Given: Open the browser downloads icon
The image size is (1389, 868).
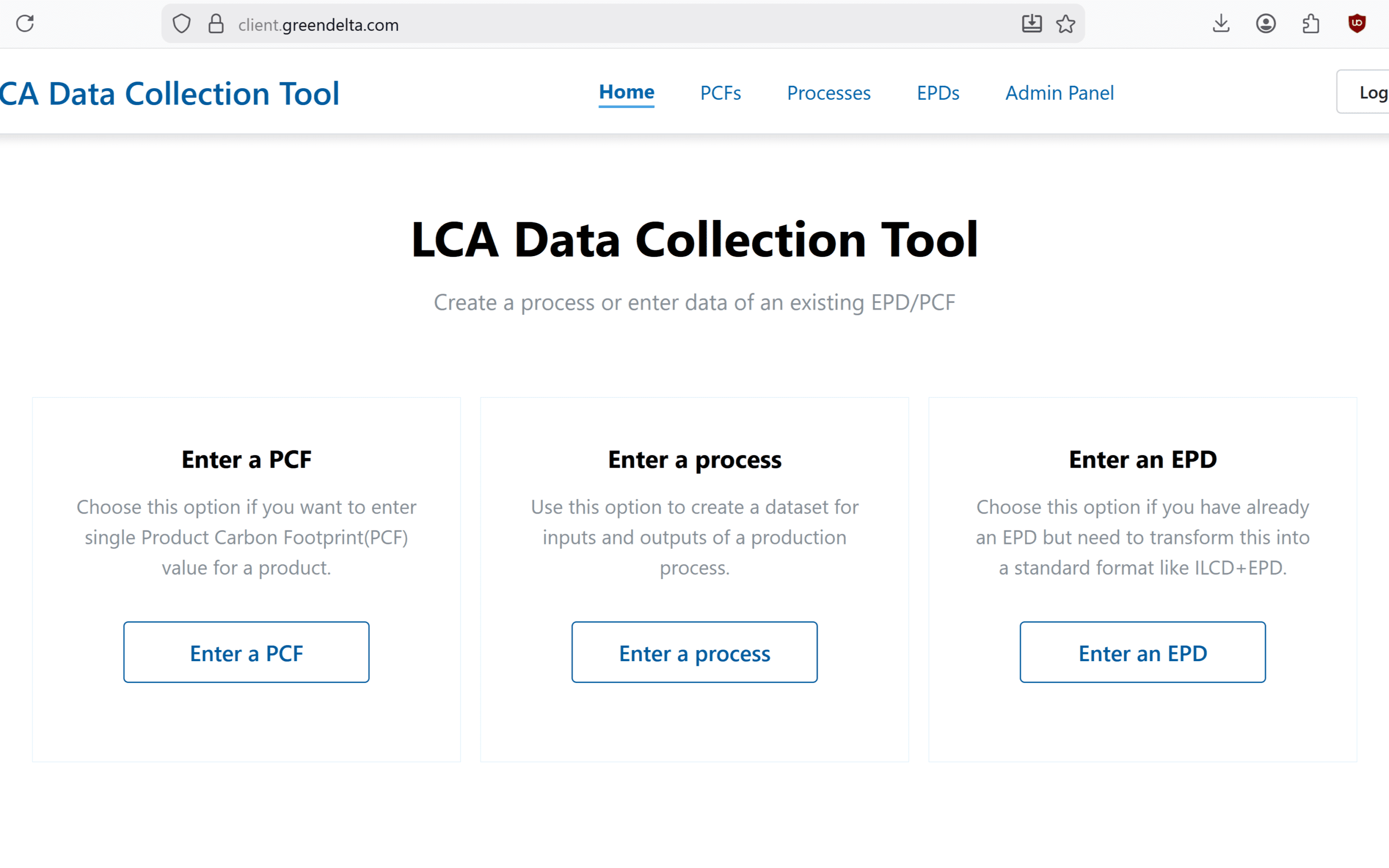Looking at the screenshot, I should coord(1221,24).
